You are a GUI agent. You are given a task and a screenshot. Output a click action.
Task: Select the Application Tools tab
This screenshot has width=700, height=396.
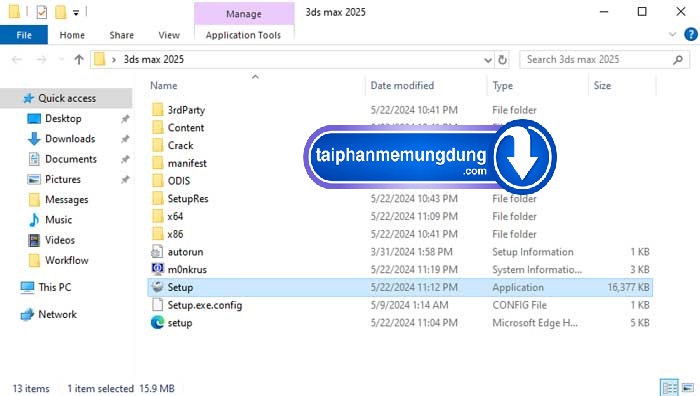tap(243, 35)
